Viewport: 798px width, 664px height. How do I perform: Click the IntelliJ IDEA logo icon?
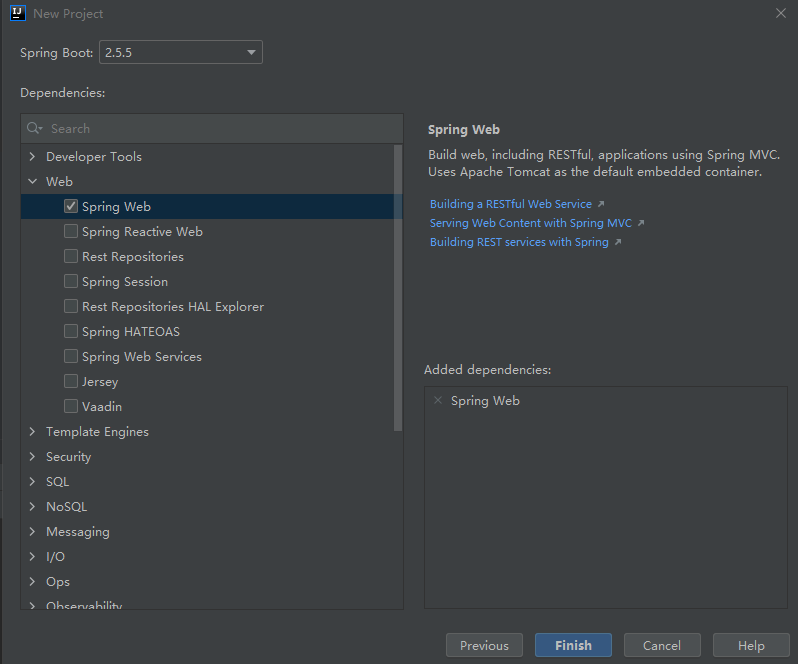(18, 13)
